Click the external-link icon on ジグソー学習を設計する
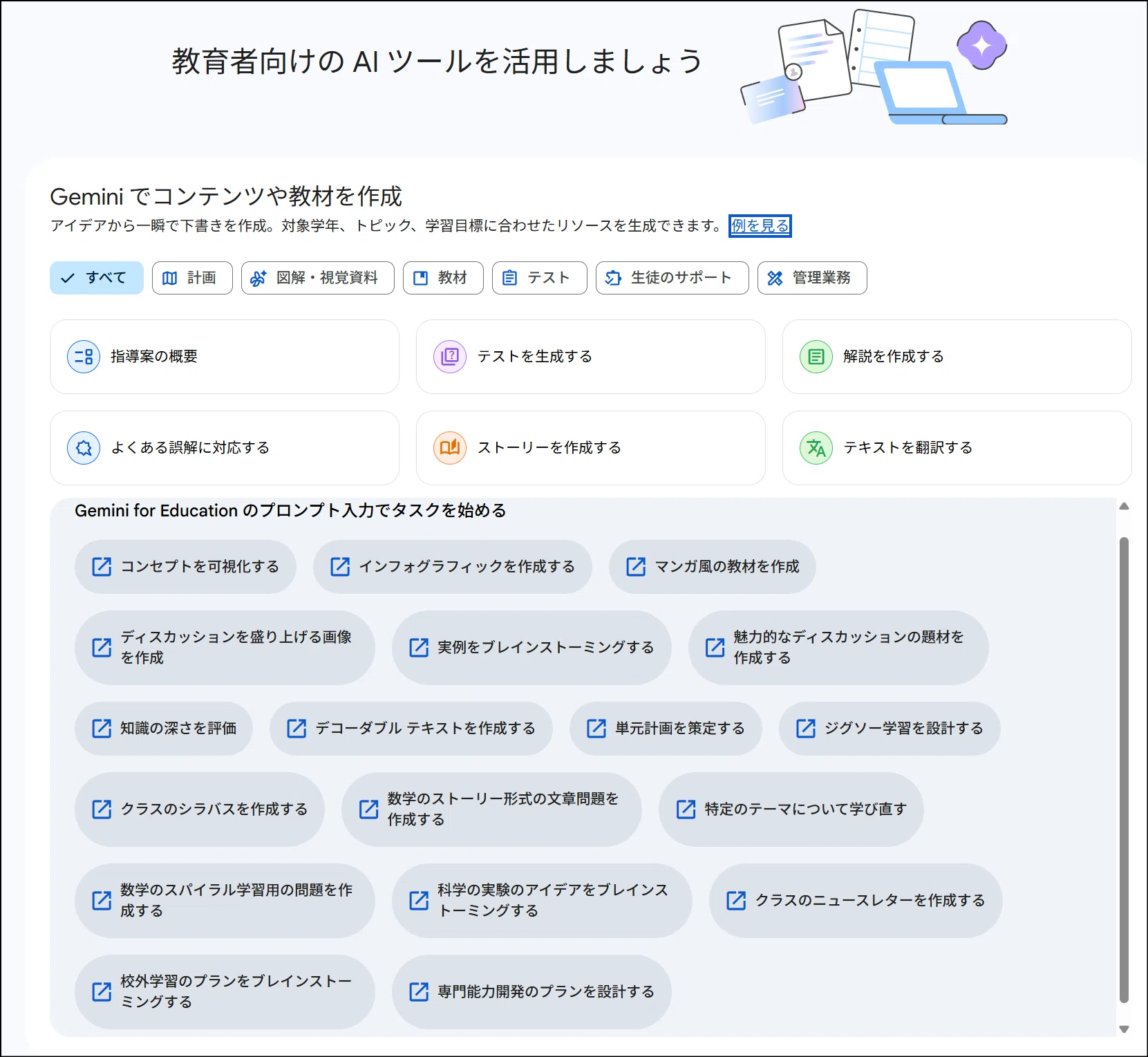The image size is (1148, 1057). coord(806,729)
